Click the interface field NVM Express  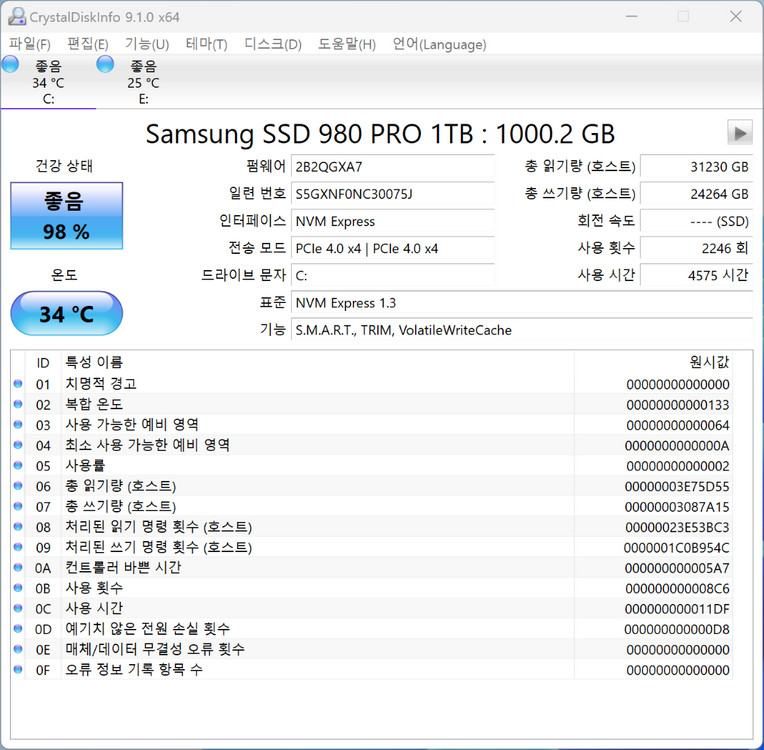pos(393,222)
